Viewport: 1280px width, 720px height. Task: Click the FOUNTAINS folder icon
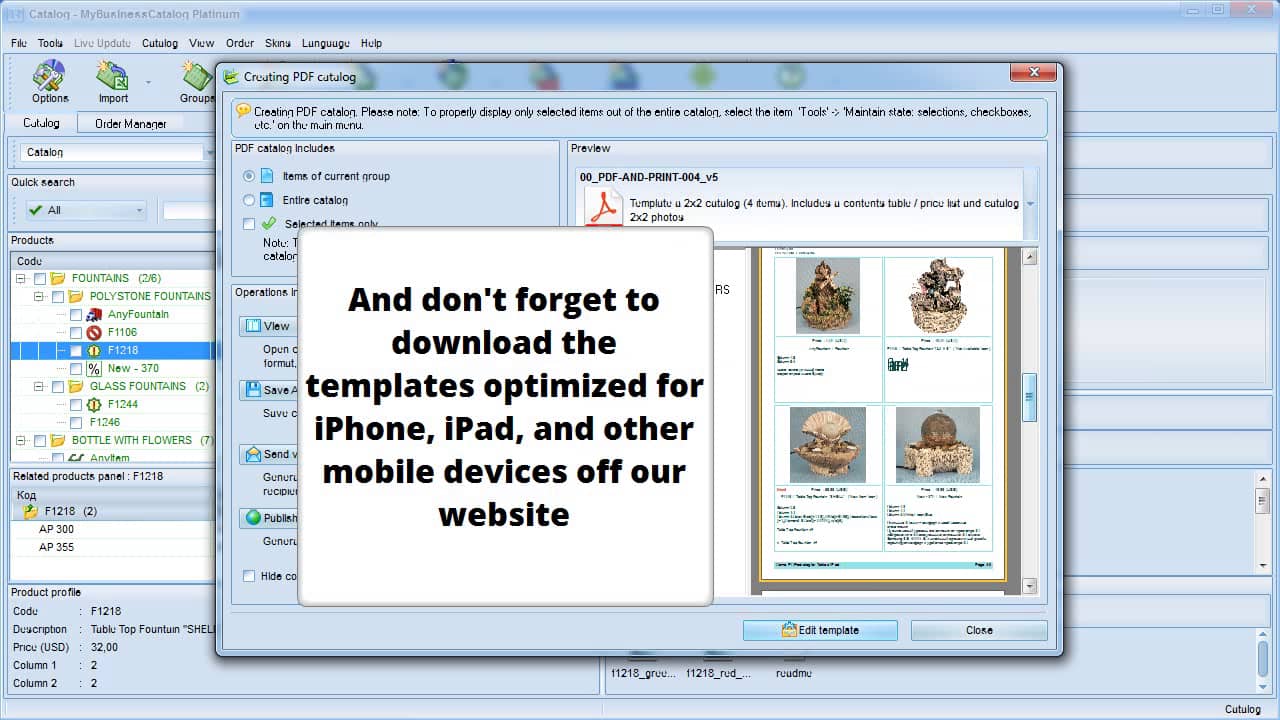pyautogui.click(x=57, y=278)
